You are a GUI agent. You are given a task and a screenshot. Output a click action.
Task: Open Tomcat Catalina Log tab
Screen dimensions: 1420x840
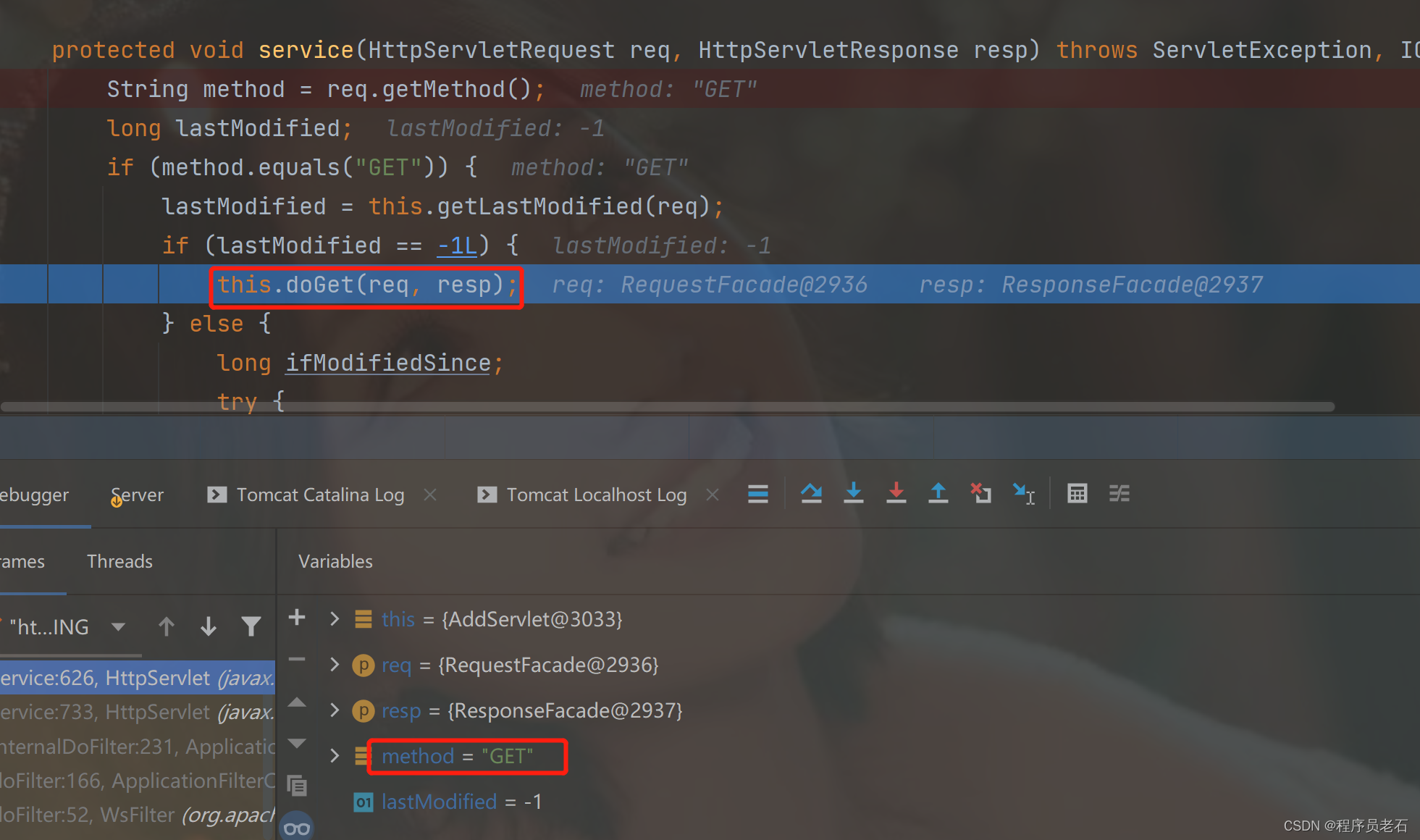click(x=319, y=495)
